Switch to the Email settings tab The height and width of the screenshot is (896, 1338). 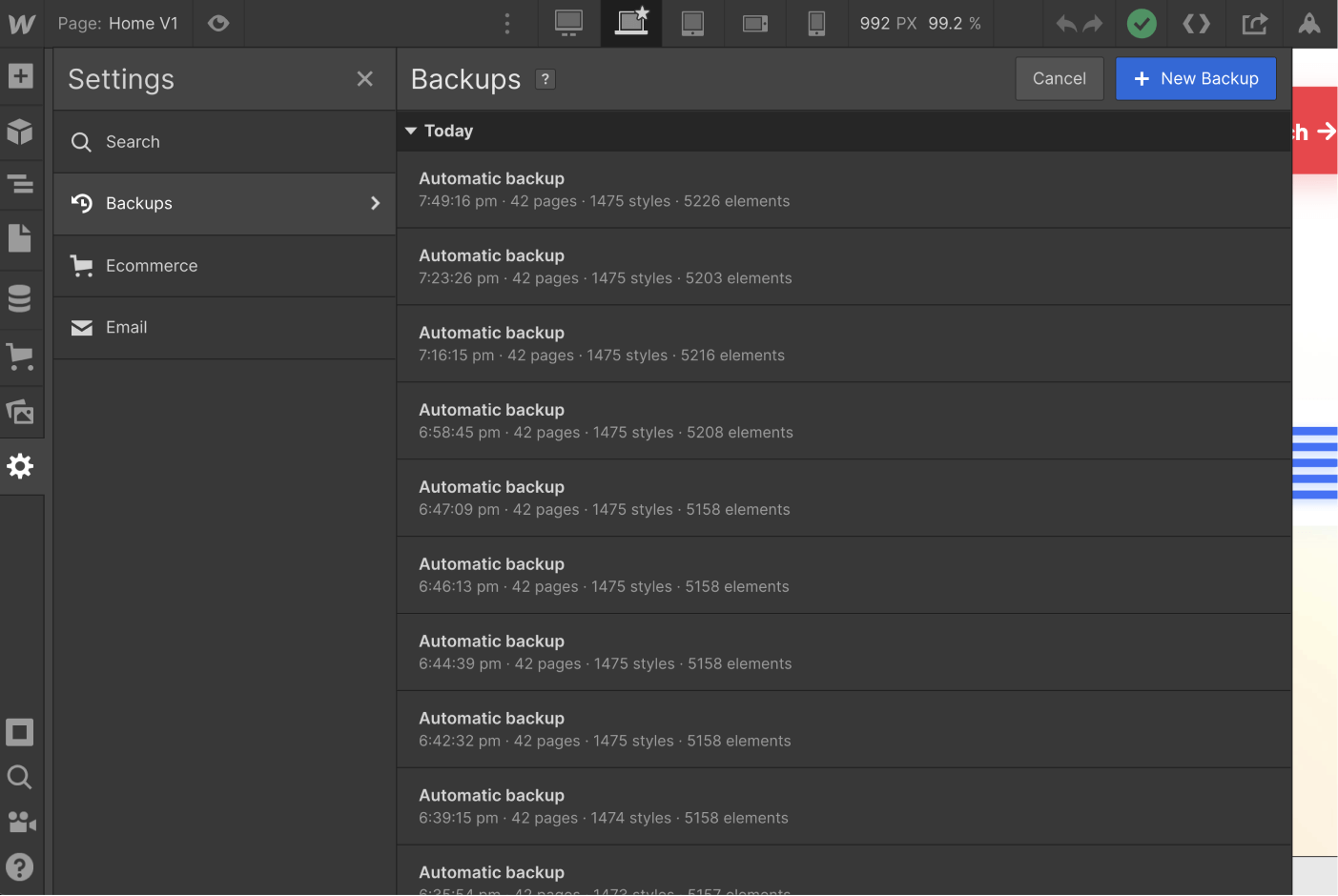pyautogui.click(x=124, y=327)
